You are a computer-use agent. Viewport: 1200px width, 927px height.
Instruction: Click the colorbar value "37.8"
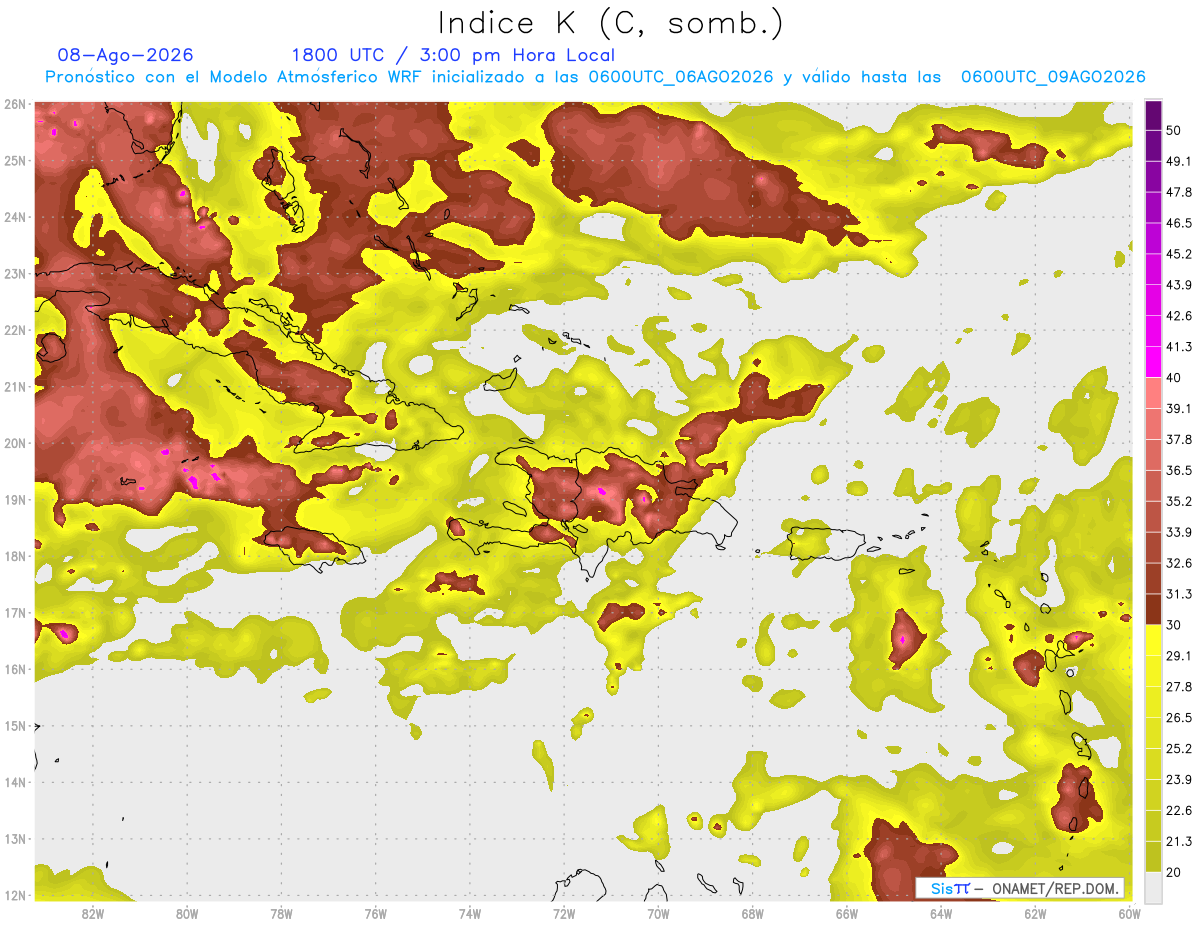click(1179, 439)
